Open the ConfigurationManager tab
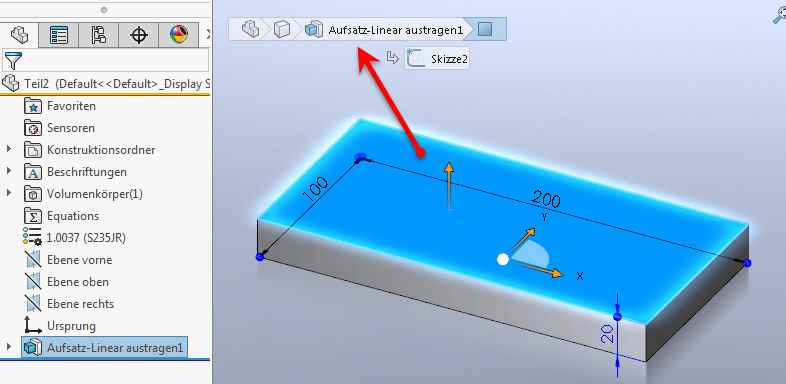This screenshot has height=384, width=786. pyautogui.click(x=98, y=35)
